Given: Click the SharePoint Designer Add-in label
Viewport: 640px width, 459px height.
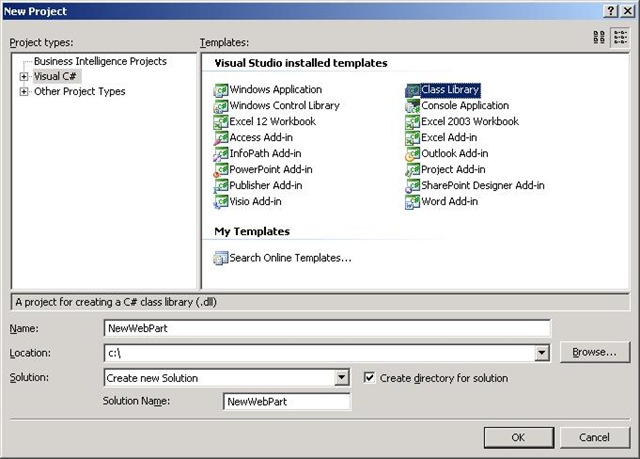Looking at the screenshot, I should (x=482, y=185).
